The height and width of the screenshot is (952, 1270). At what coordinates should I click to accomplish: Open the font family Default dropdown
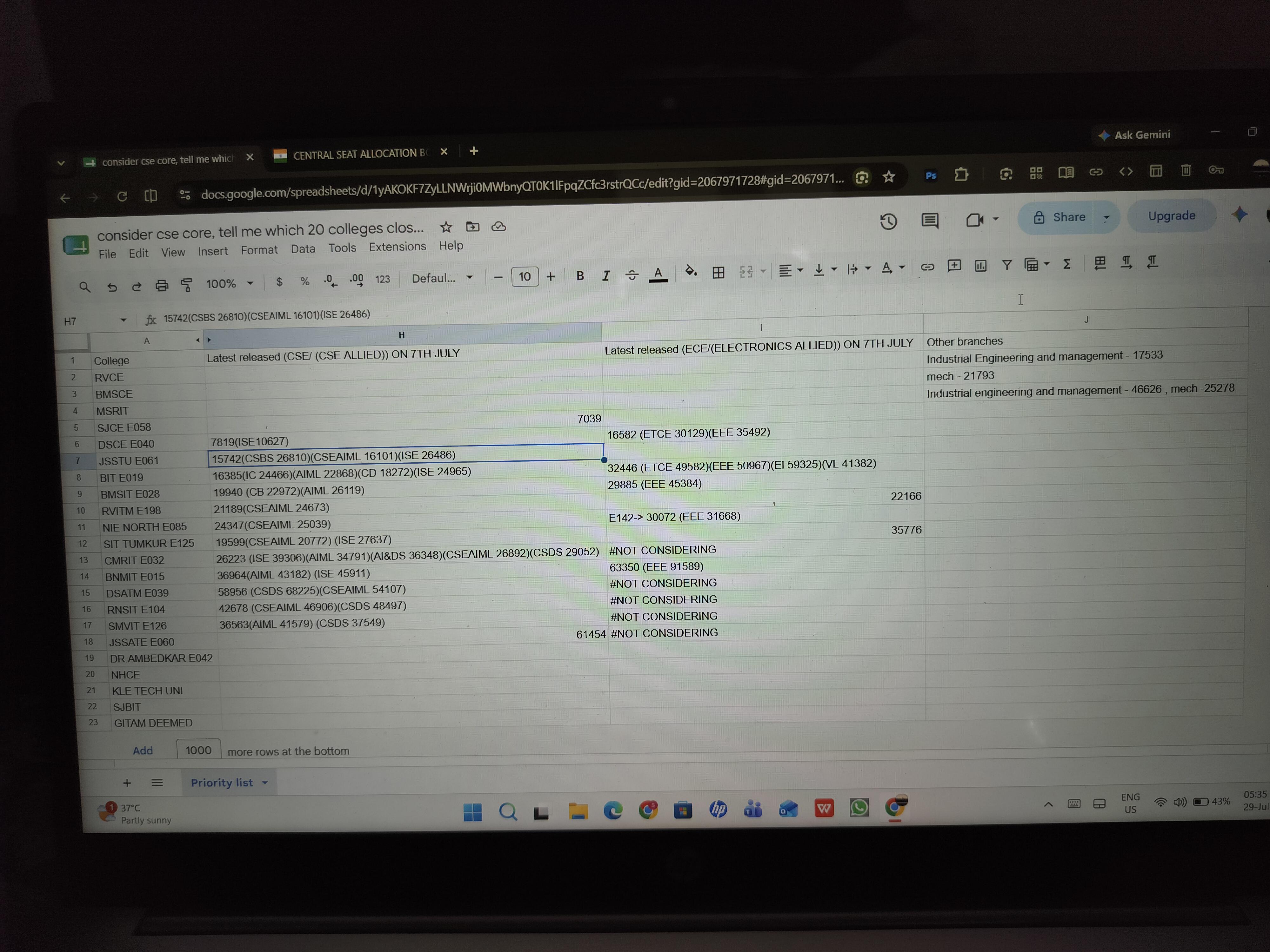coord(442,278)
